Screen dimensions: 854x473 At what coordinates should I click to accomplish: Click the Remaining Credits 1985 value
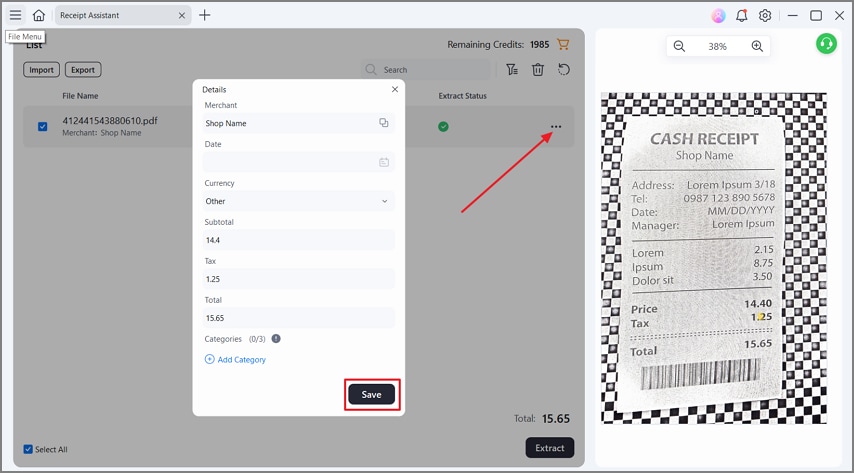coord(540,45)
